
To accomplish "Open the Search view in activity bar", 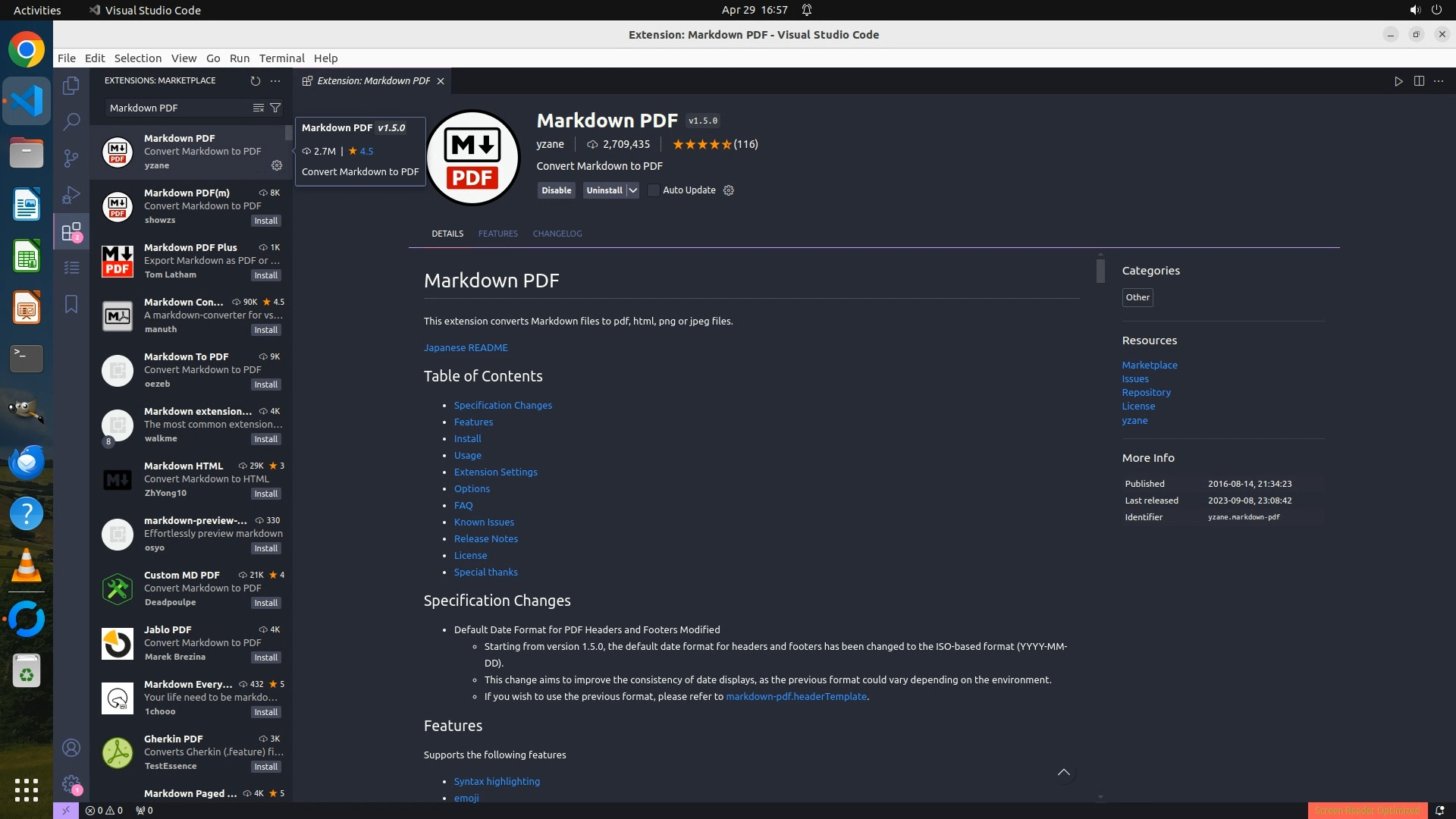I will pyautogui.click(x=71, y=121).
